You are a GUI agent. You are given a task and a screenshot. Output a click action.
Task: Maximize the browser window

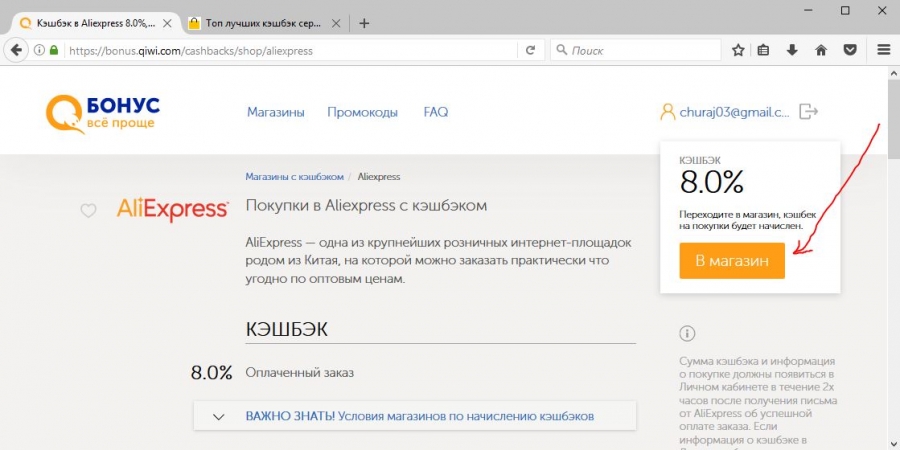(x=845, y=10)
